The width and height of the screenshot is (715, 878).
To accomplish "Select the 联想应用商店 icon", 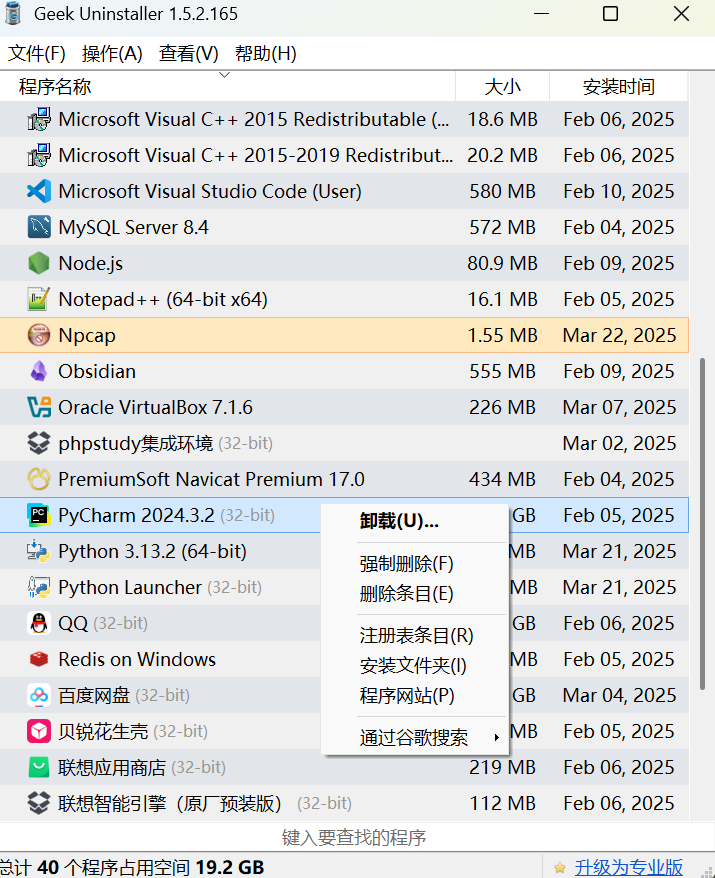I will pos(39,767).
